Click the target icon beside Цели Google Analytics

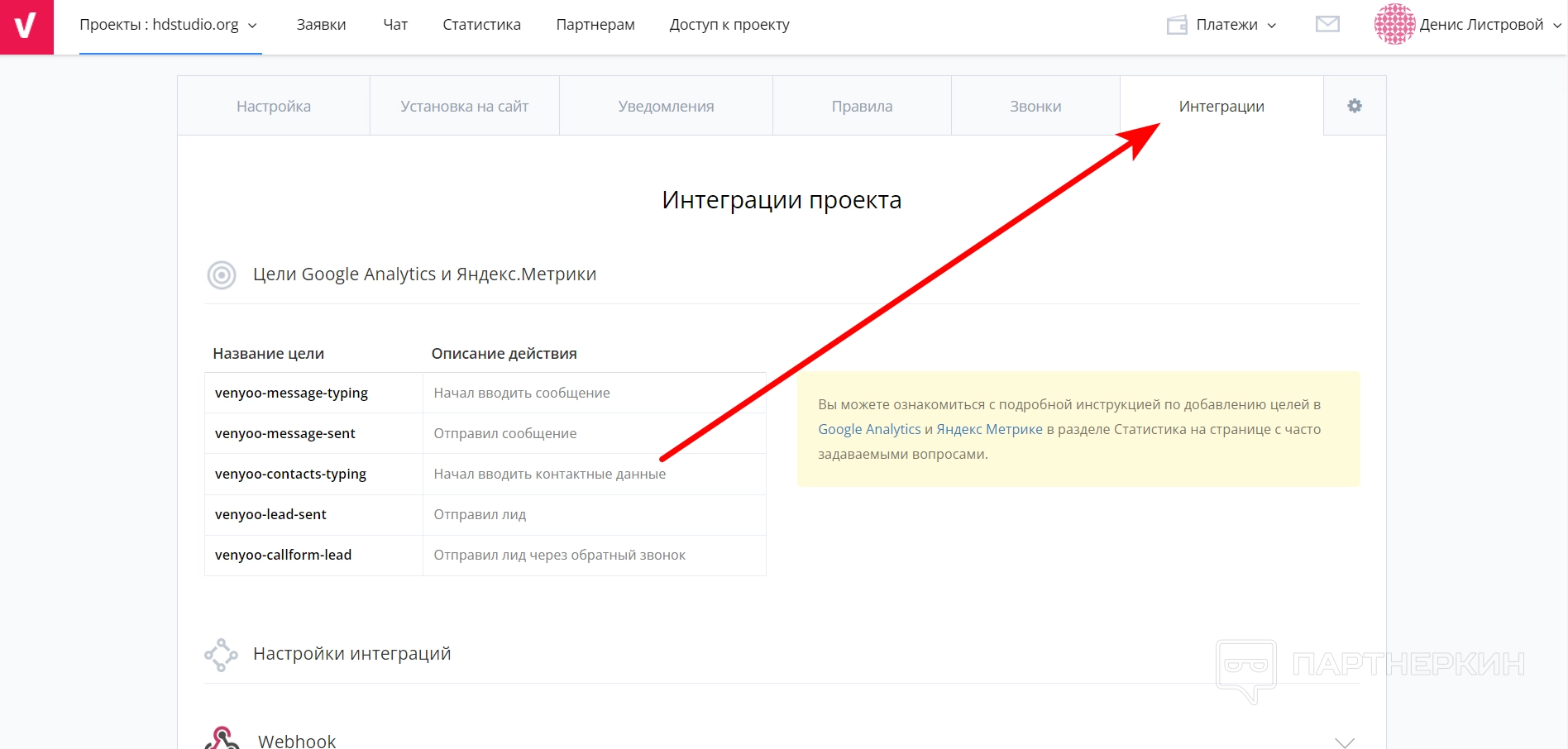[222, 274]
